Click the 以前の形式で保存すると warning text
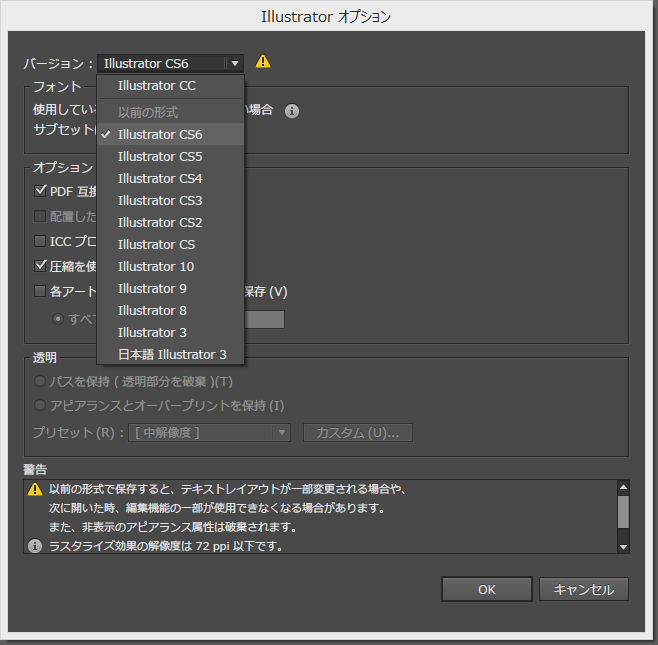Image resolution: width=658 pixels, height=645 pixels. [x=227, y=489]
